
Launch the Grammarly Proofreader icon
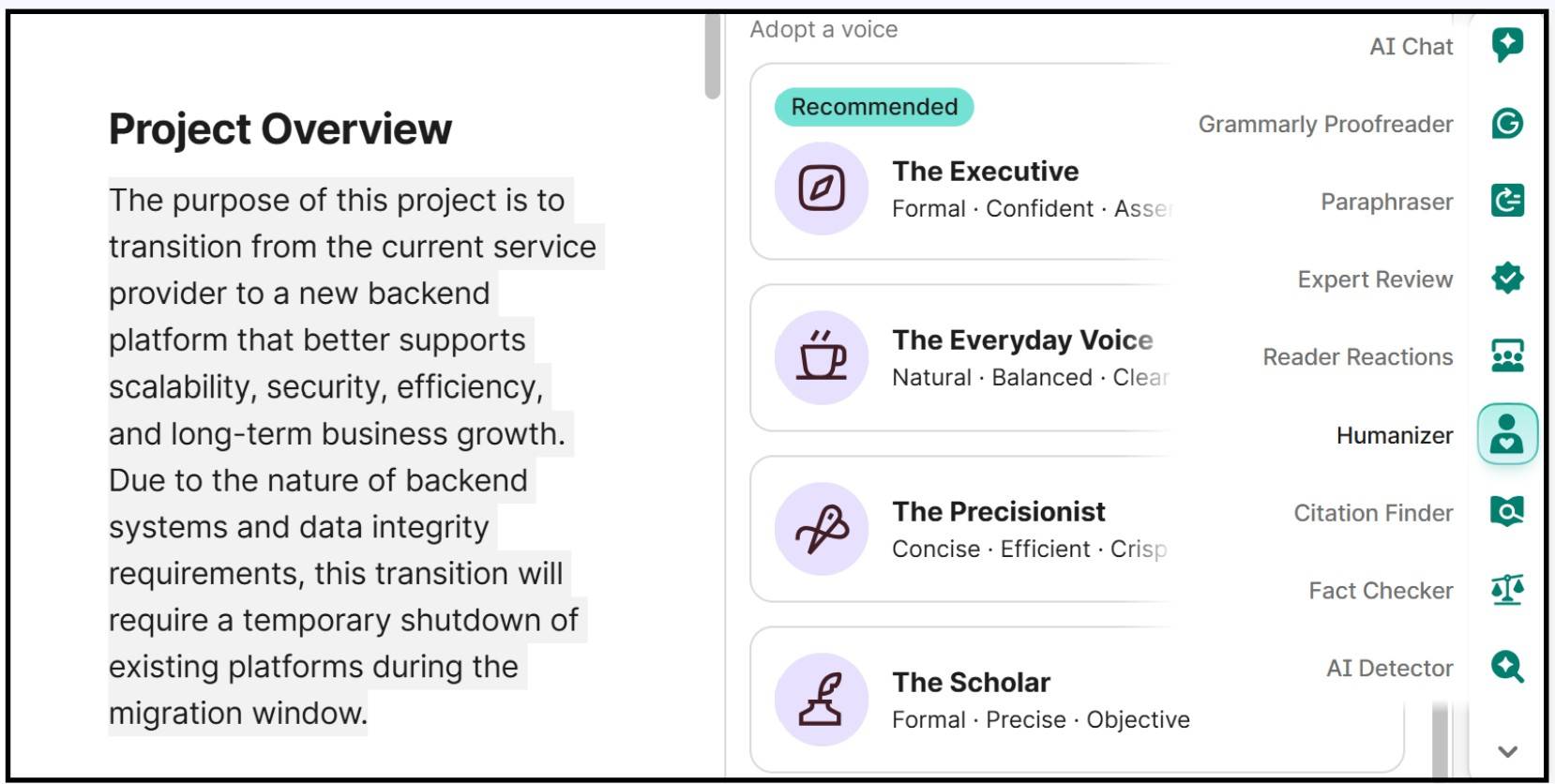point(1507,123)
